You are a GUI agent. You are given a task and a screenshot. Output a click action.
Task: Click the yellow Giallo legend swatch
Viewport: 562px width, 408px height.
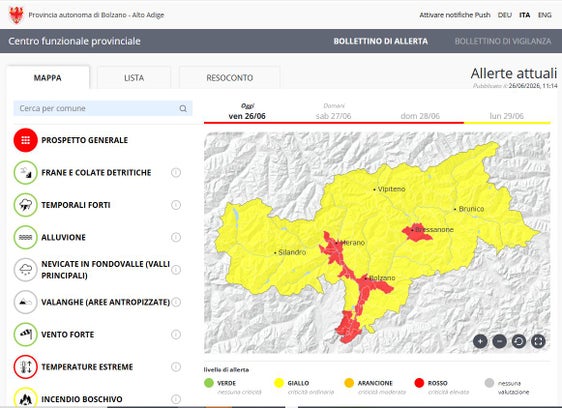click(x=279, y=383)
